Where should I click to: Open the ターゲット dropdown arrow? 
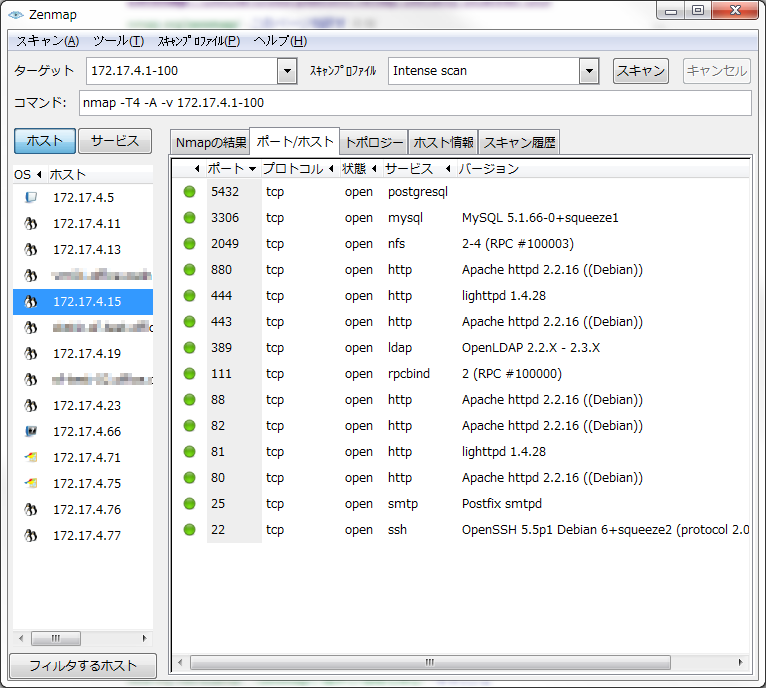pos(287,71)
